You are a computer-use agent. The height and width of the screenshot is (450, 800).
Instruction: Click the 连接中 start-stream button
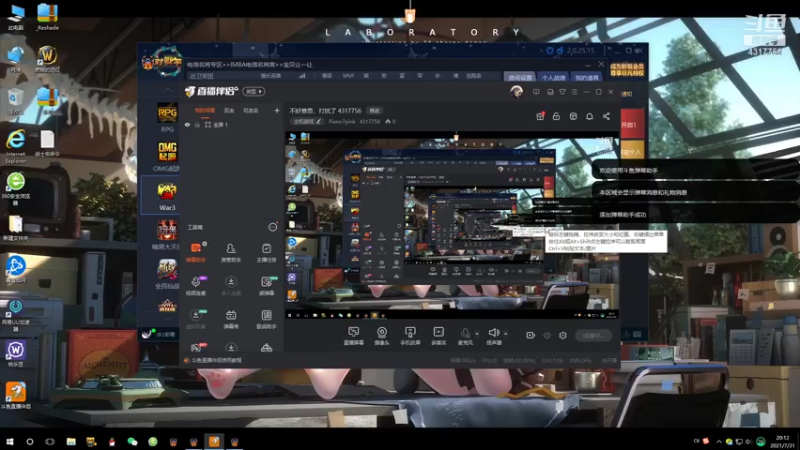click(594, 335)
